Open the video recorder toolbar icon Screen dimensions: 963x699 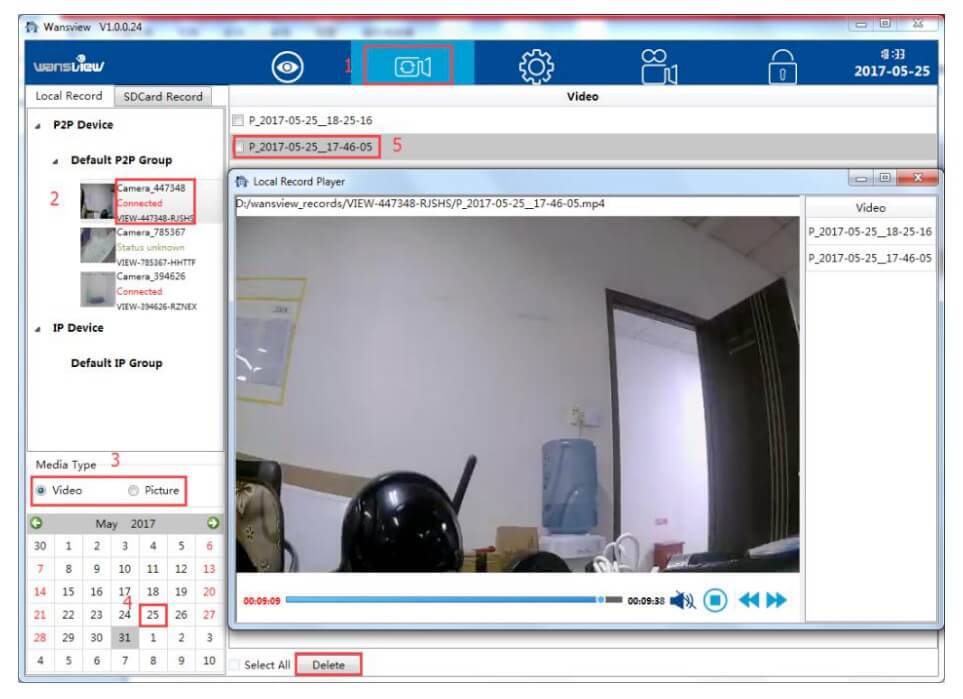(x=658, y=66)
